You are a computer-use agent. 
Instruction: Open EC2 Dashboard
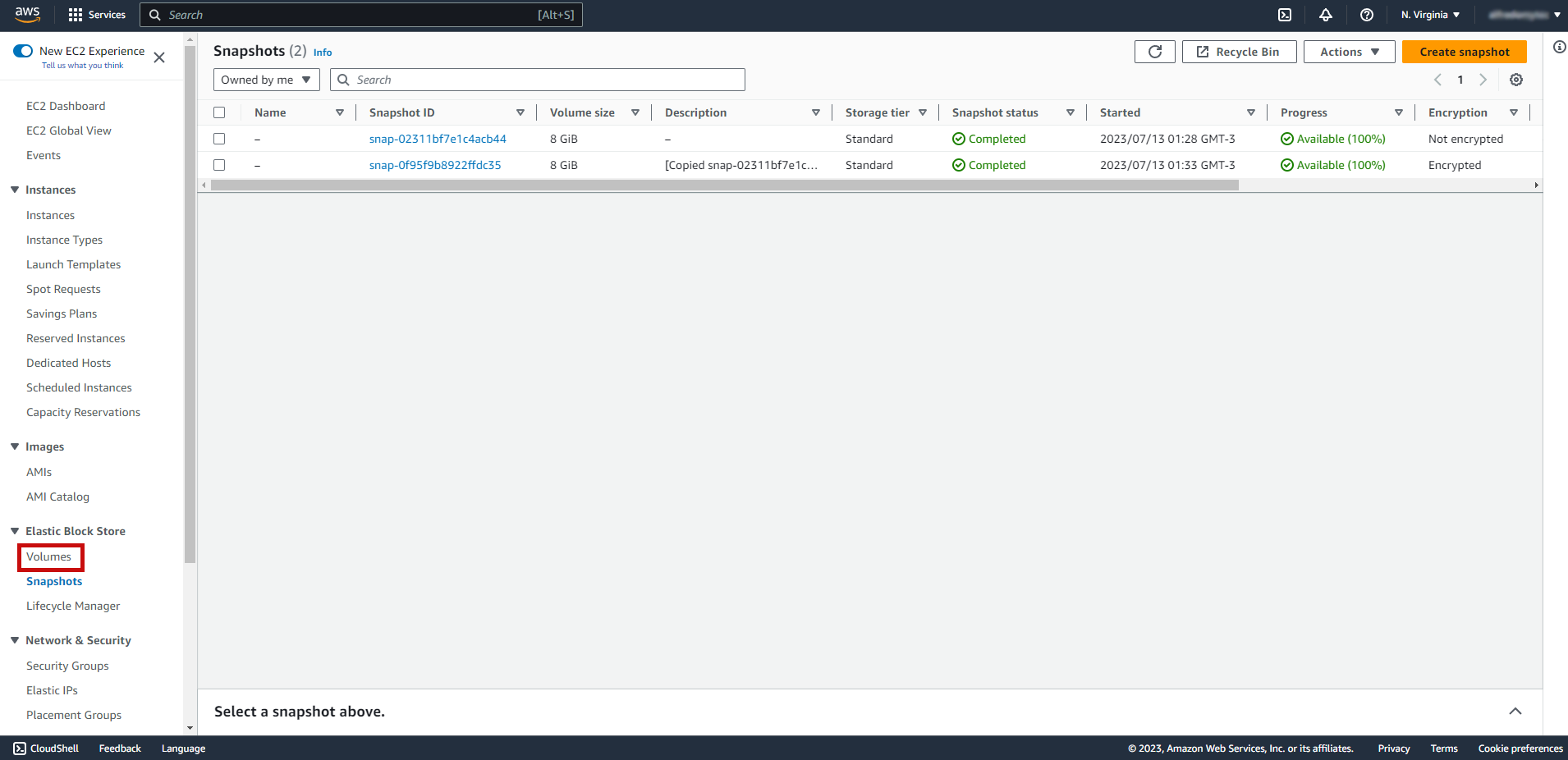click(66, 106)
